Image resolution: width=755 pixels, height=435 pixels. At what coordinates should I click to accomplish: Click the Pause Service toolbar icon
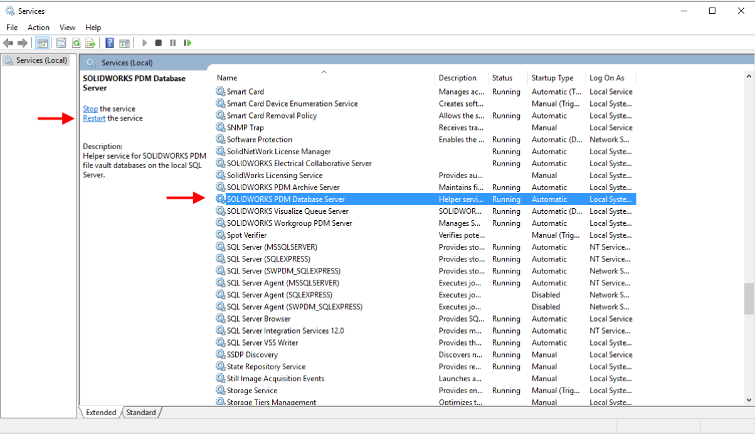click(x=173, y=43)
